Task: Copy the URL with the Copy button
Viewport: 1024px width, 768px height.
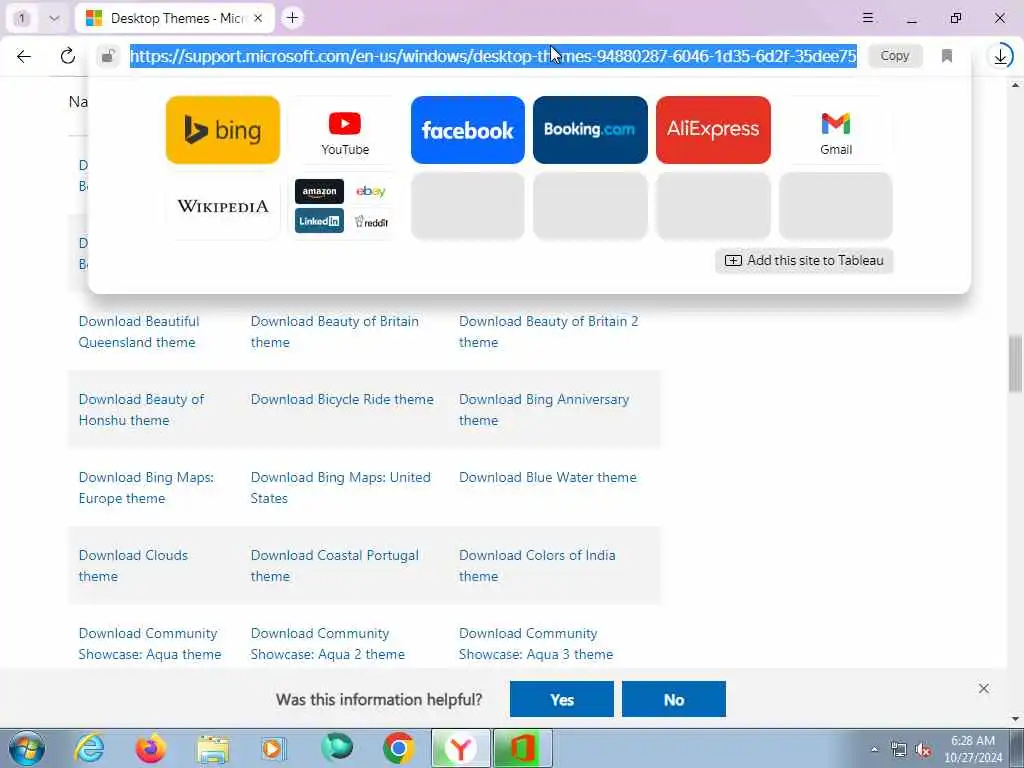Action: (x=895, y=56)
